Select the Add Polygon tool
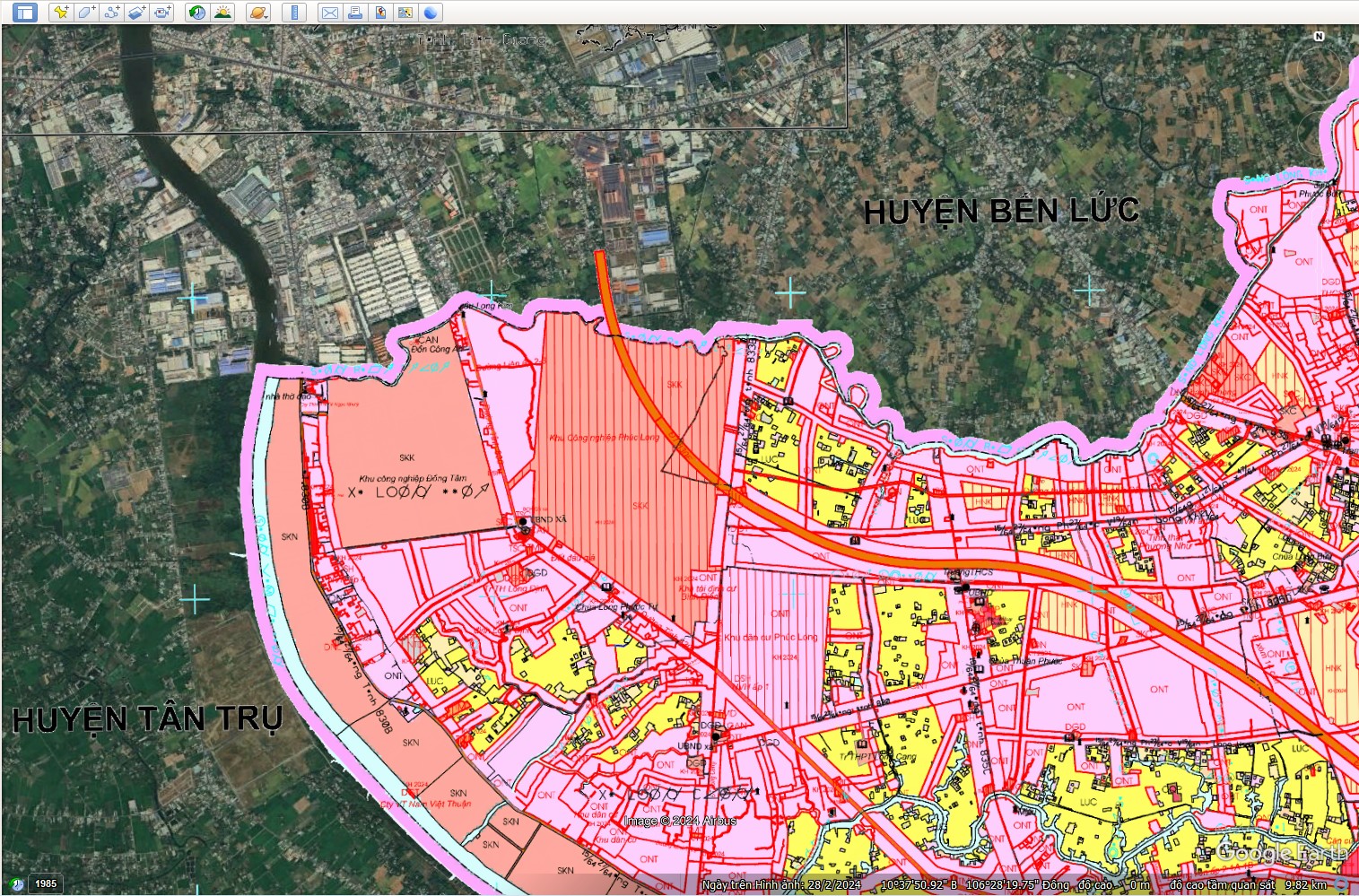This screenshot has height=896, width=1359. click(86, 13)
